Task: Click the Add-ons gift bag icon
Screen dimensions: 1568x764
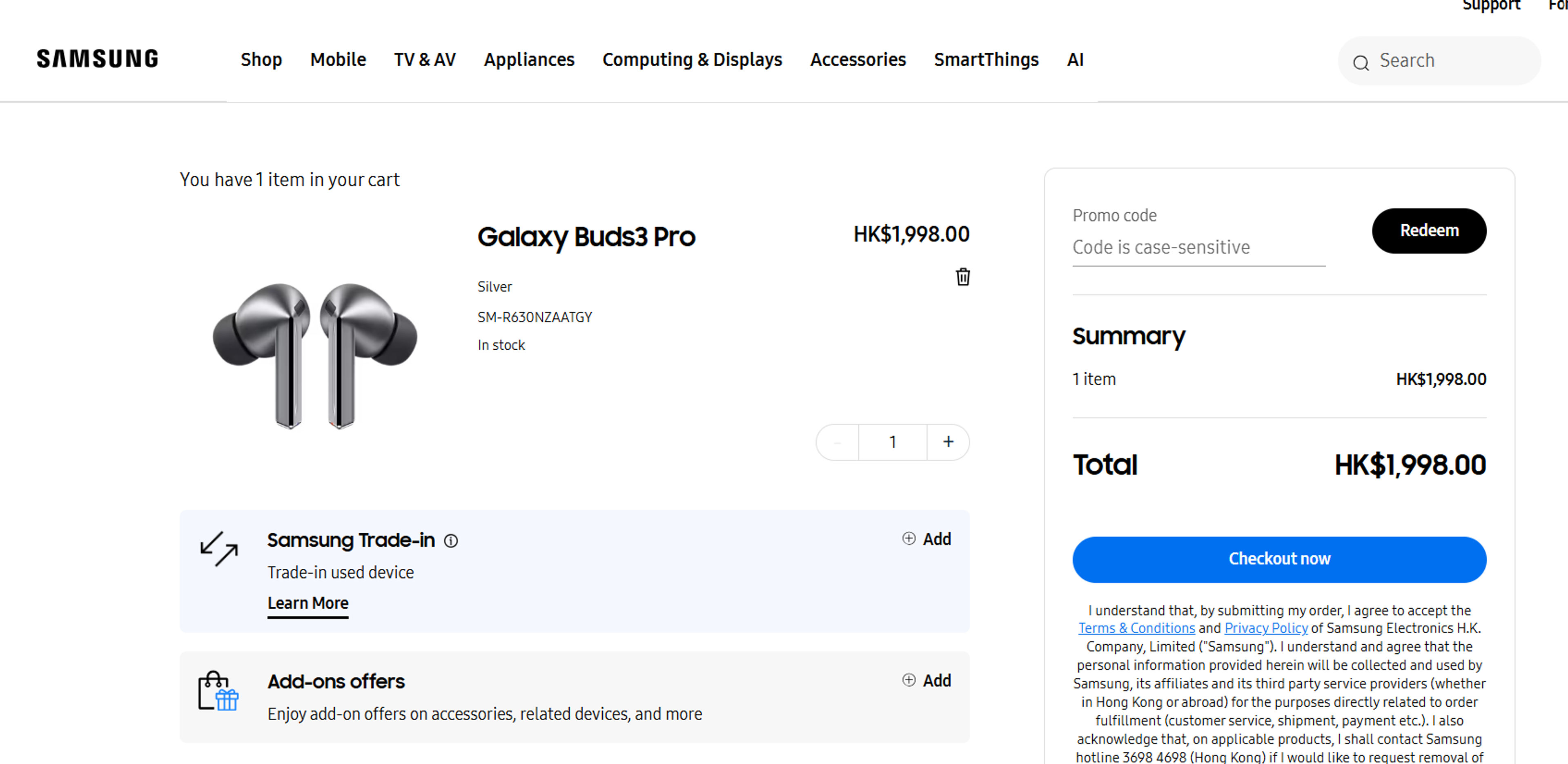Action: tap(218, 691)
